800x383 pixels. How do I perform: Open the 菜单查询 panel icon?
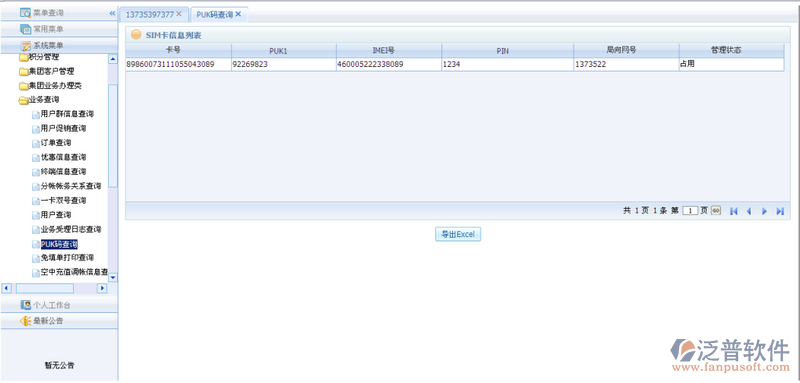coord(25,13)
